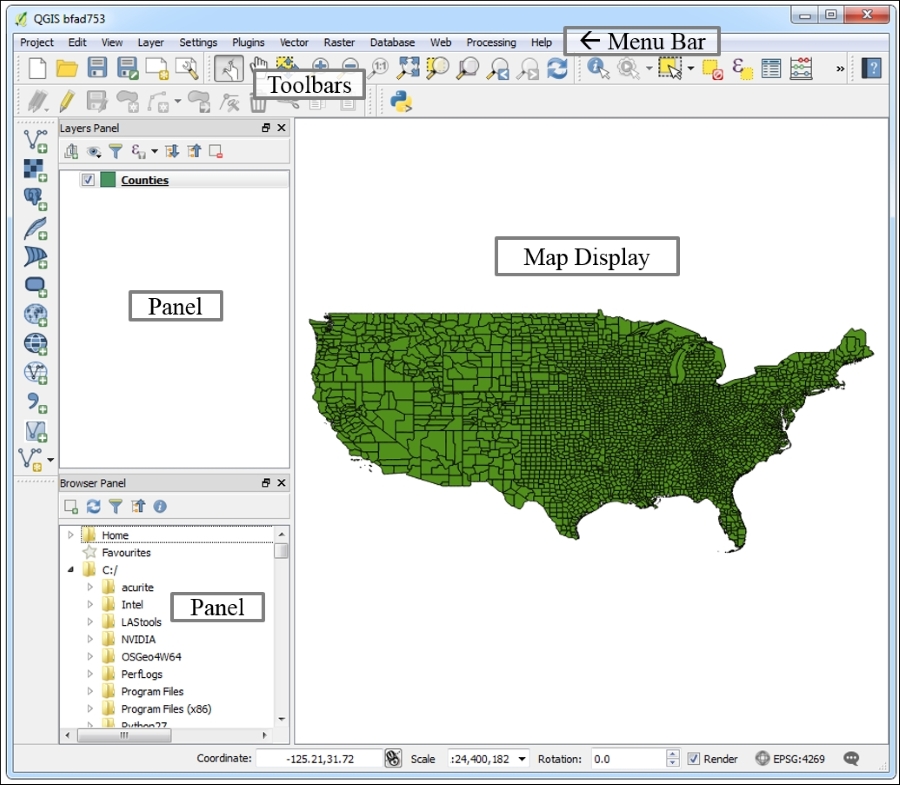The height and width of the screenshot is (785, 900).
Task: Expand the OSGeo4W64 folder
Action: (x=90, y=656)
